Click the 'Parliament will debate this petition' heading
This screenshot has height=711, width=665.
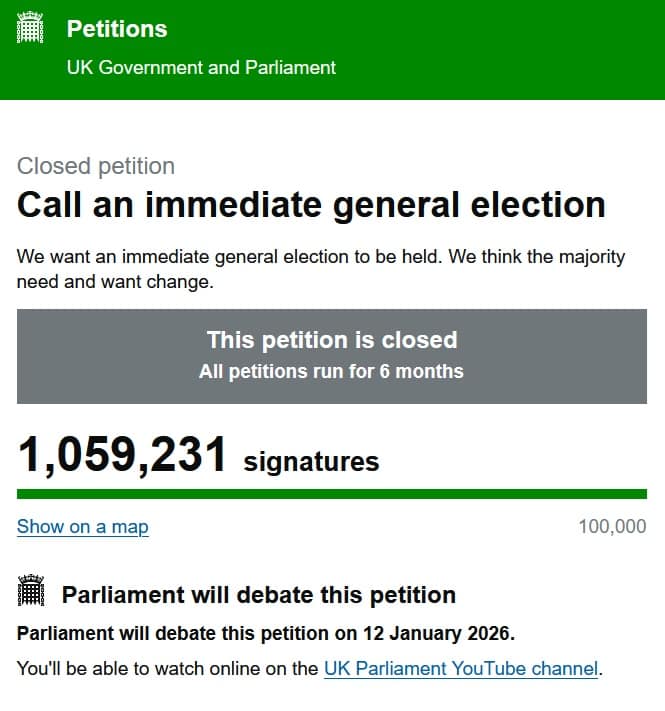[x=258, y=595]
